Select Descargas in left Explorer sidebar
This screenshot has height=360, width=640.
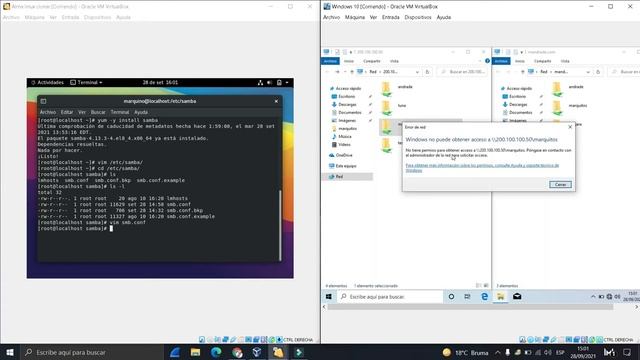pyautogui.click(x=343, y=104)
